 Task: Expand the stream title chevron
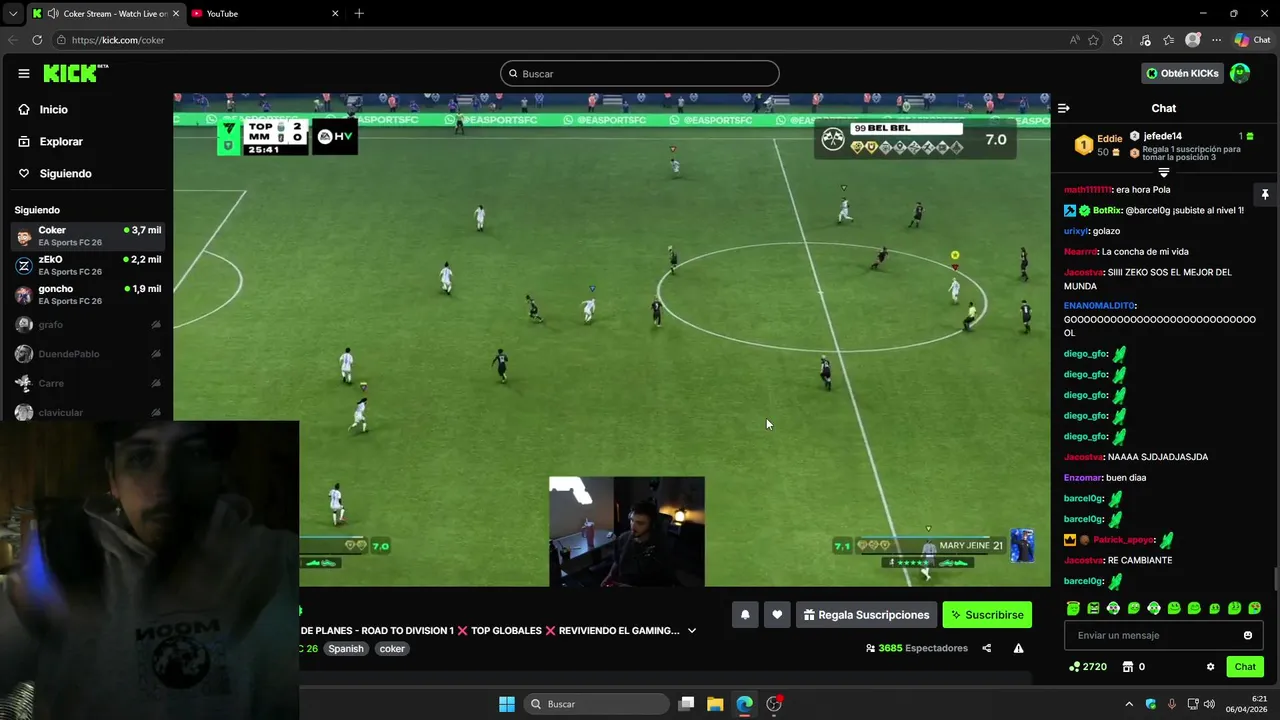click(x=692, y=631)
